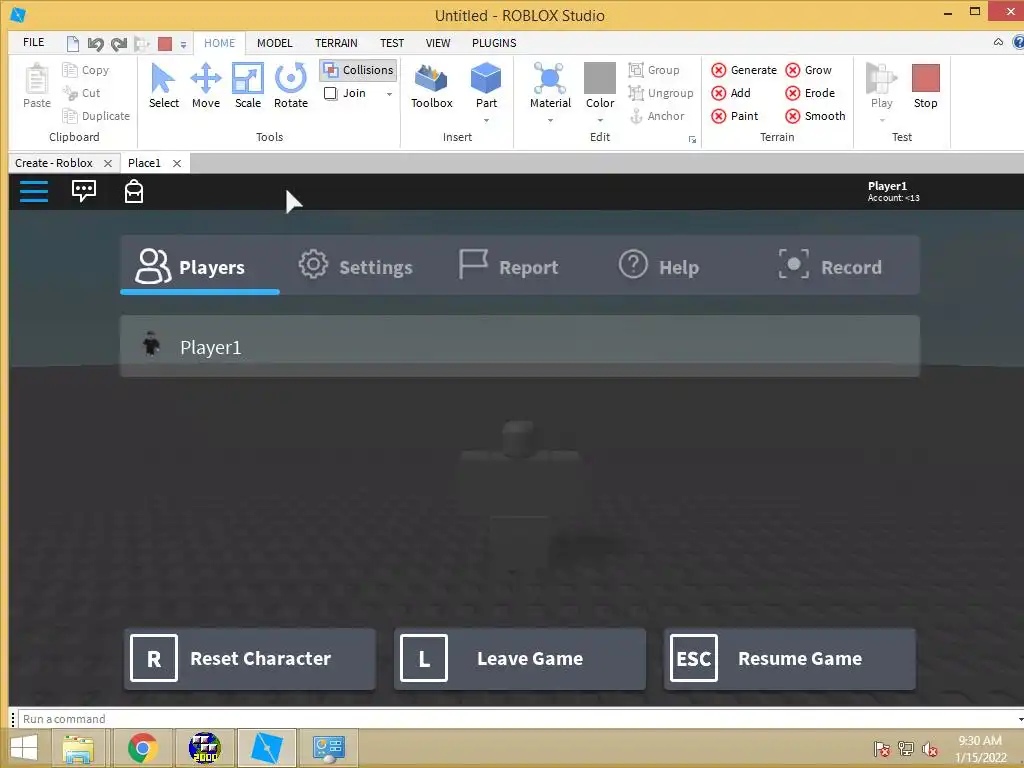Open the Settings tab in game menu
The height and width of the screenshot is (768, 1024).
(356, 266)
